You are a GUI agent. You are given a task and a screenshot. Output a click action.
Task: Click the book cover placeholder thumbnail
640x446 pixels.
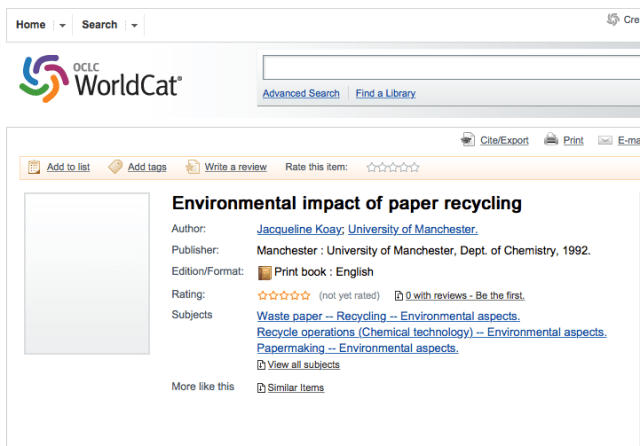pyautogui.click(x=87, y=274)
